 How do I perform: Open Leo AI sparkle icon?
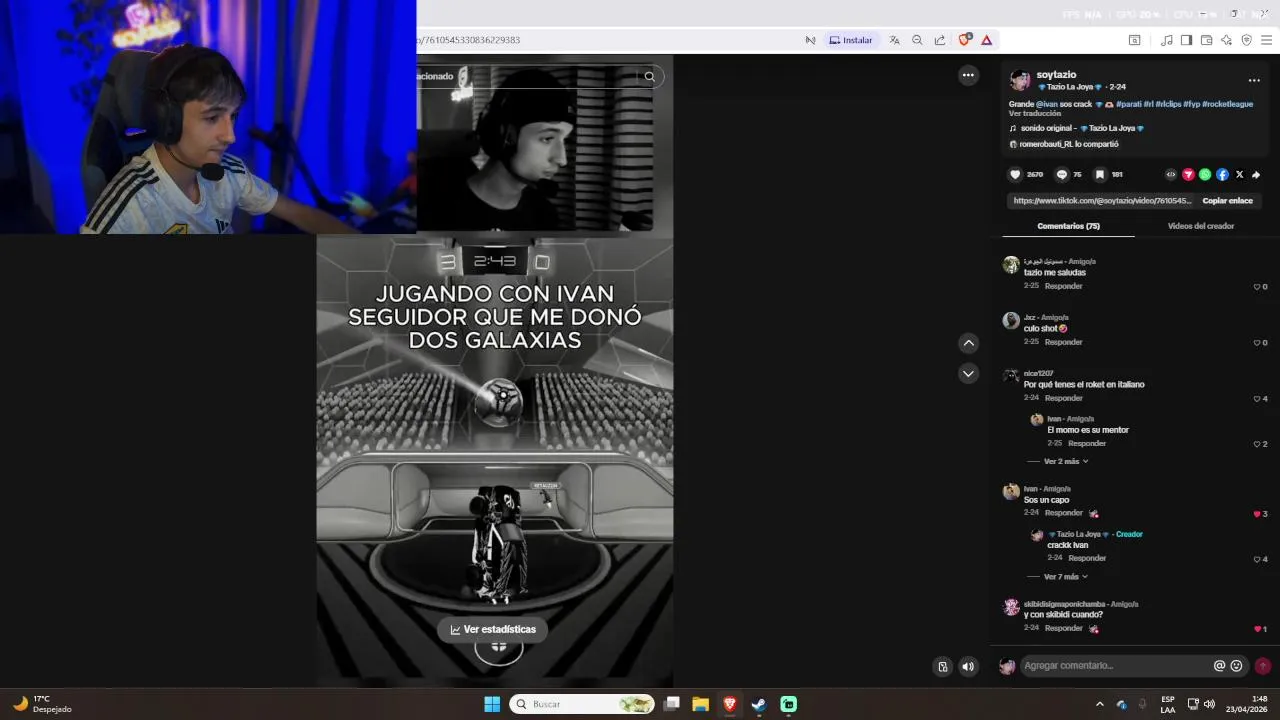click(x=1226, y=40)
